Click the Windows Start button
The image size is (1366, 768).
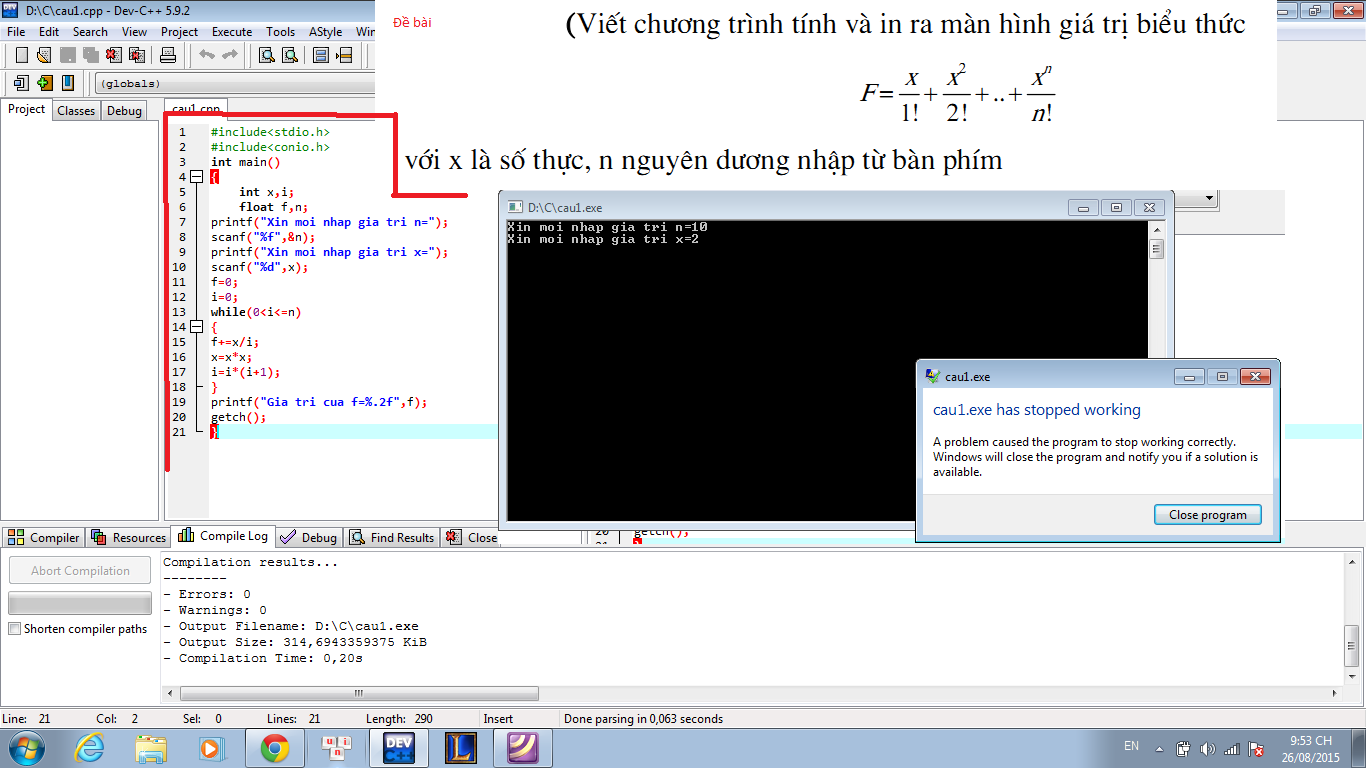coord(25,747)
